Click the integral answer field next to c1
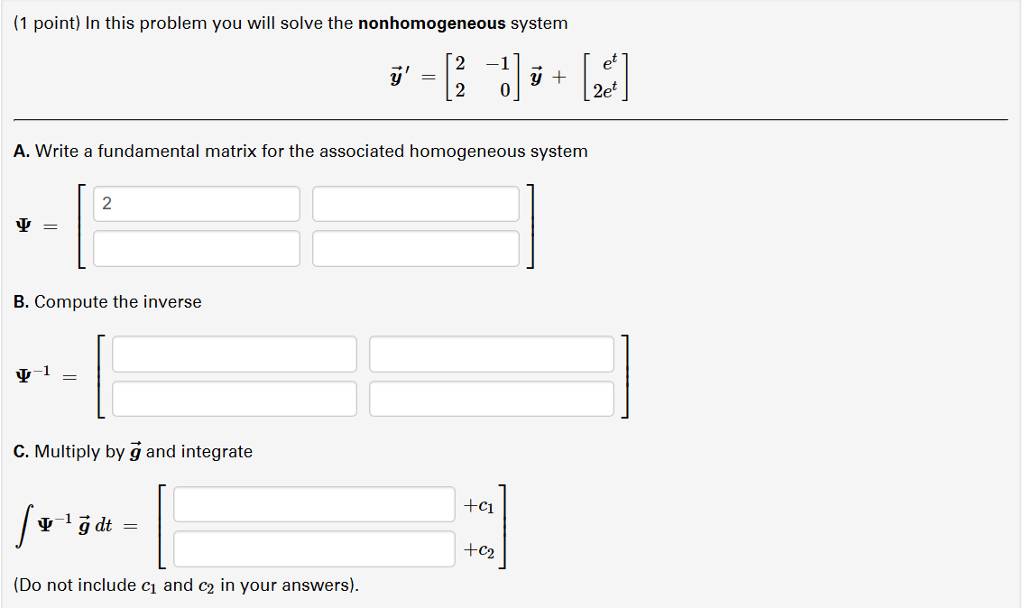This screenshot has width=1024, height=608. (314, 504)
